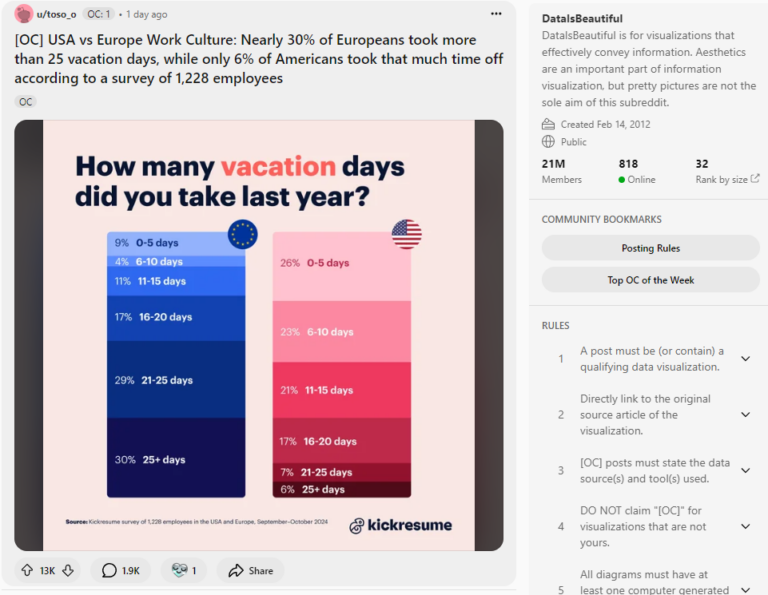Click the Rank by size external link icon
The image size is (768, 595).
click(754, 179)
